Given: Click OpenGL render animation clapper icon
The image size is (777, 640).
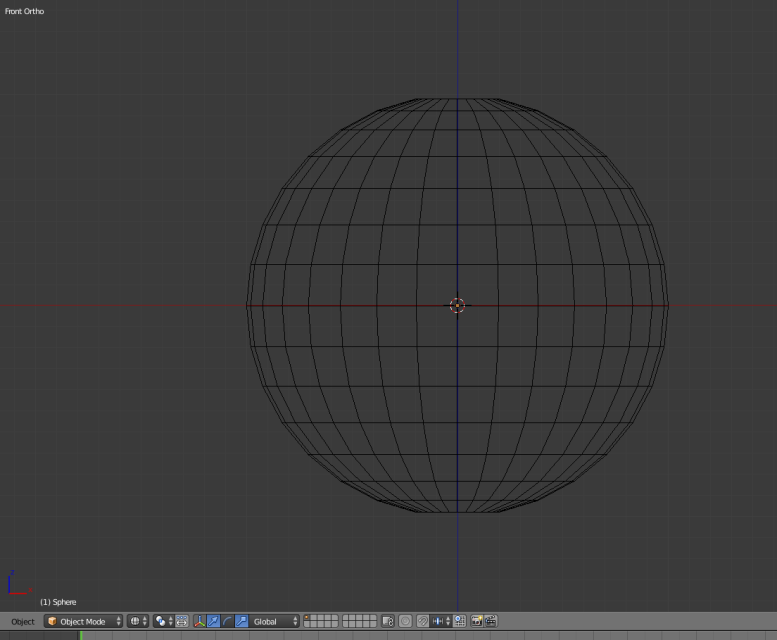Looking at the screenshot, I should (491, 621).
